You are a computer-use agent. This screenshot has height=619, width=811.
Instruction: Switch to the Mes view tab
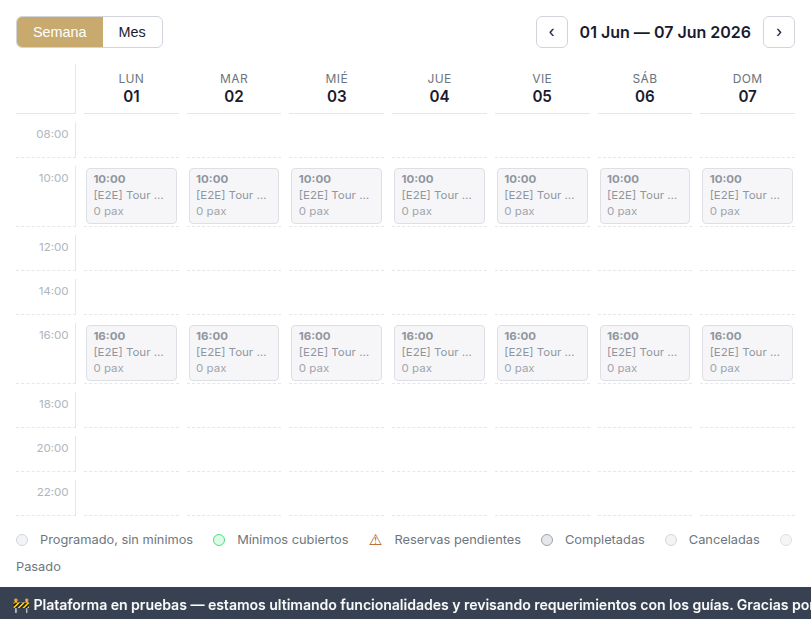(x=132, y=32)
